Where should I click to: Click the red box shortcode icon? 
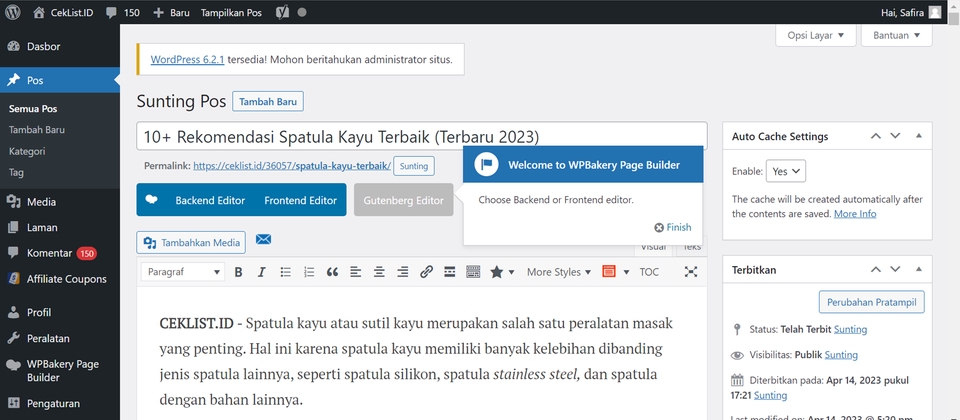(609, 272)
